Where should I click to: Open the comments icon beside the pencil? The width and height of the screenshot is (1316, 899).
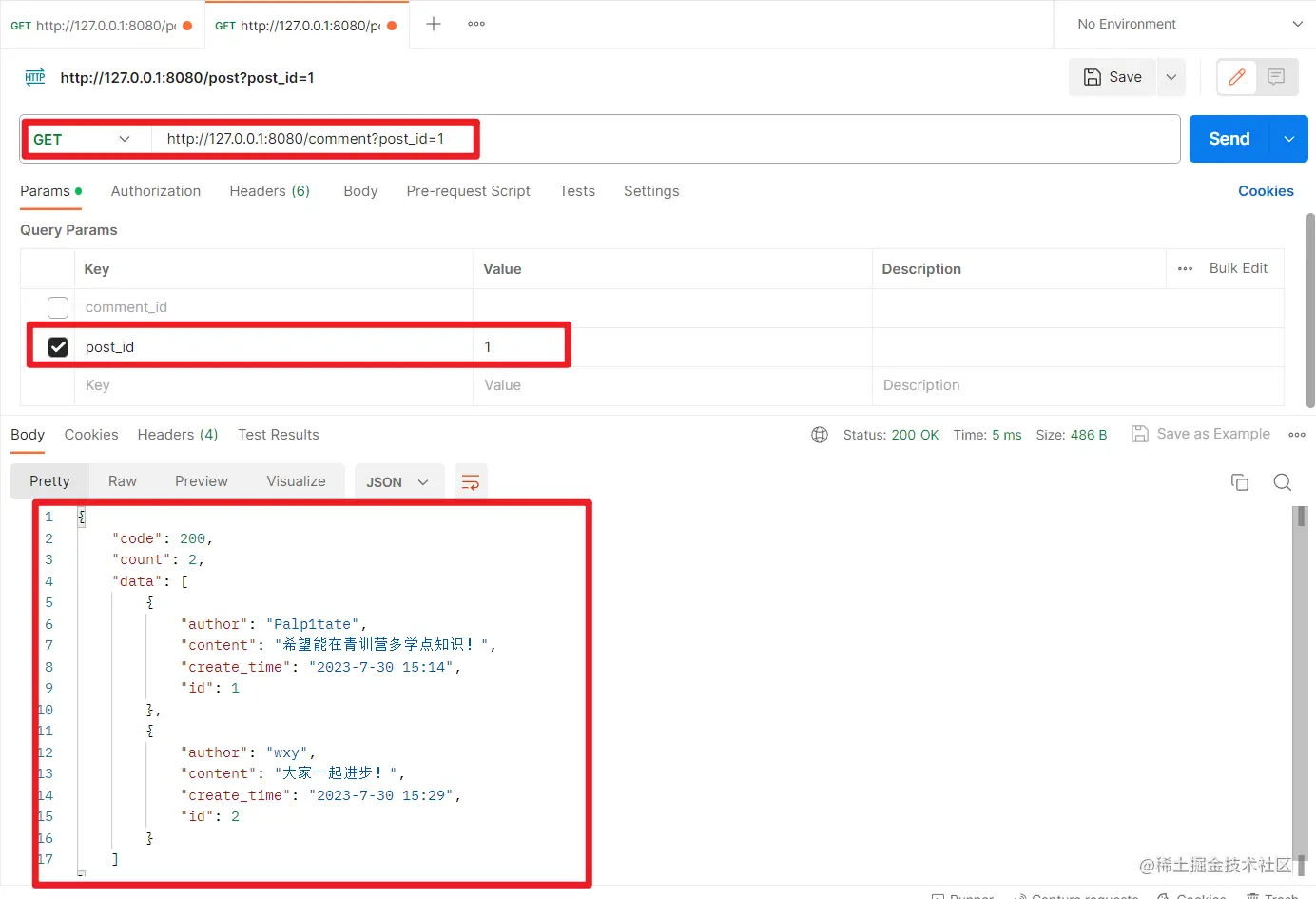coord(1276,77)
